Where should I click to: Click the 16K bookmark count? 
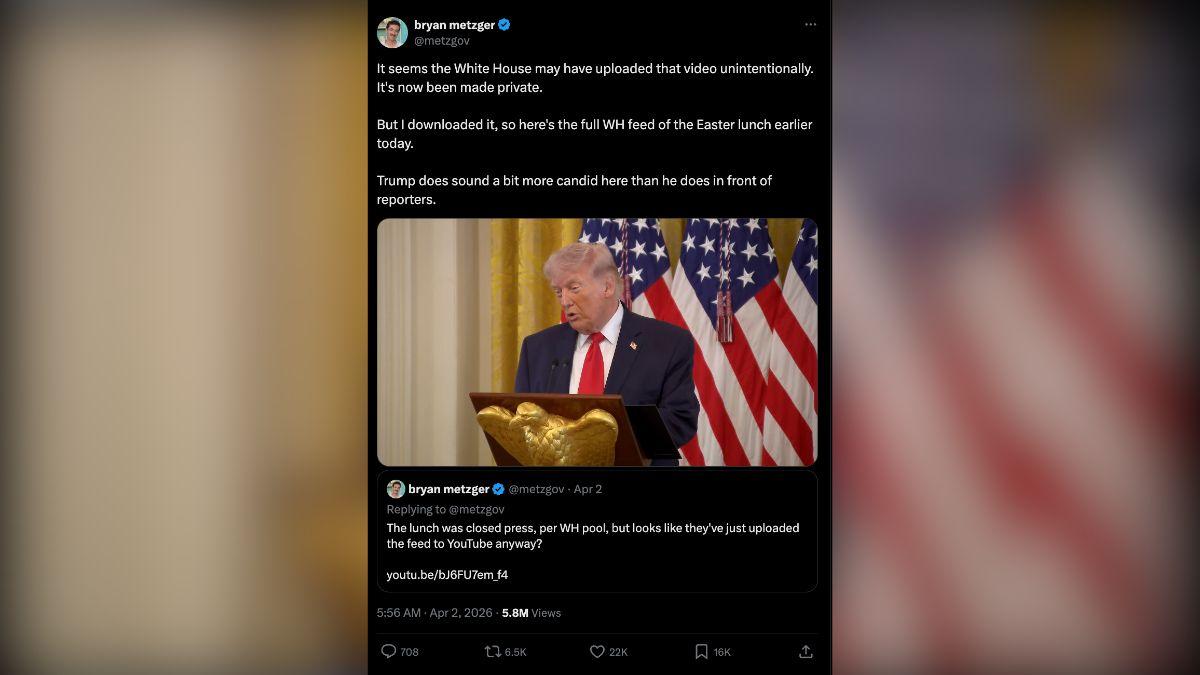click(722, 652)
